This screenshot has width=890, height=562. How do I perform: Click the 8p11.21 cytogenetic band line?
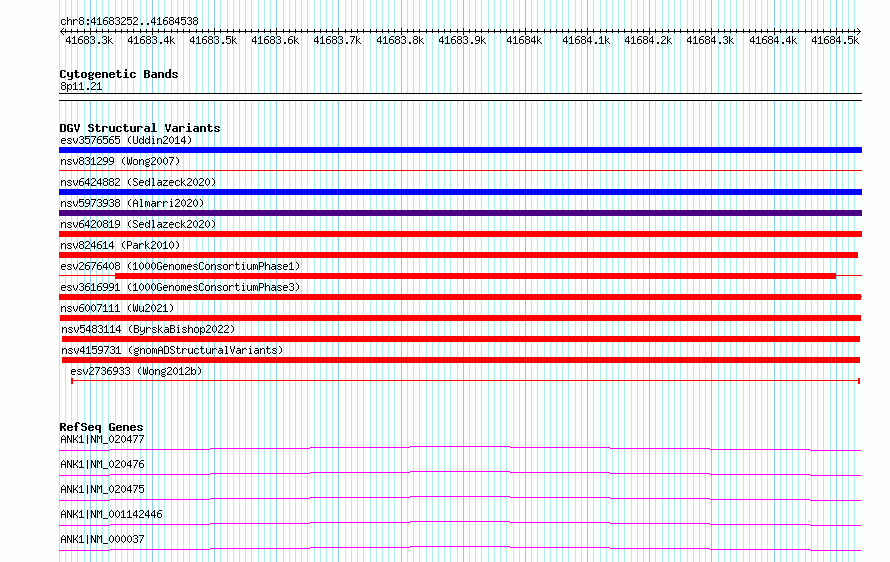tap(460, 97)
